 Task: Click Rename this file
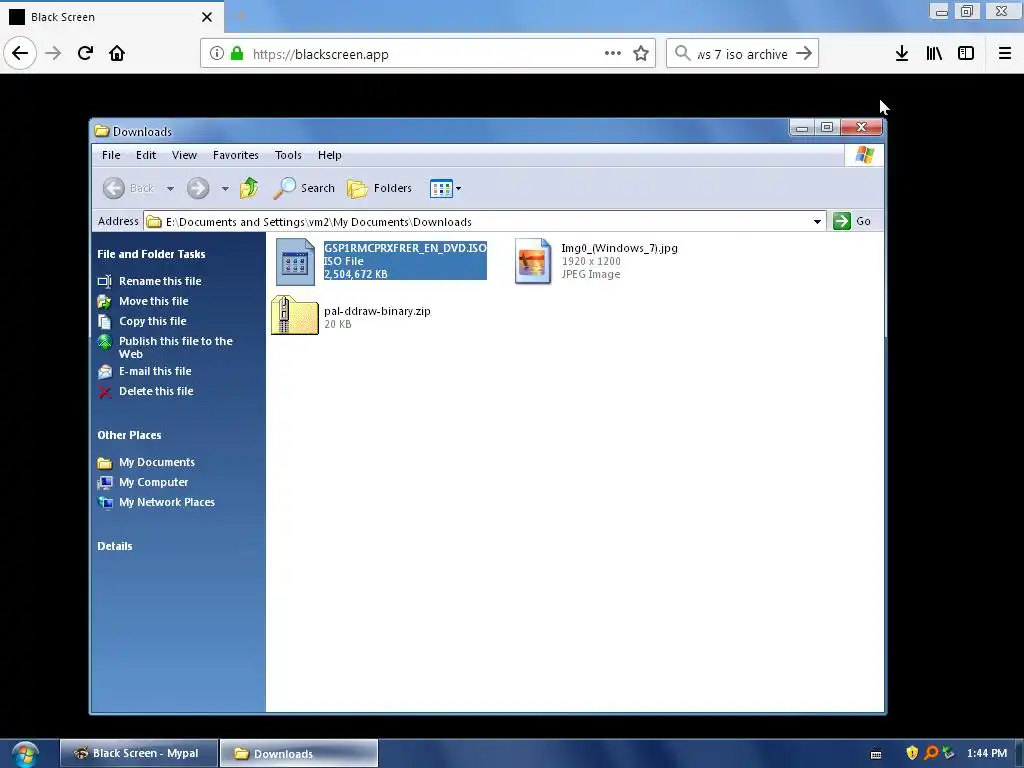pyautogui.click(x=160, y=281)
